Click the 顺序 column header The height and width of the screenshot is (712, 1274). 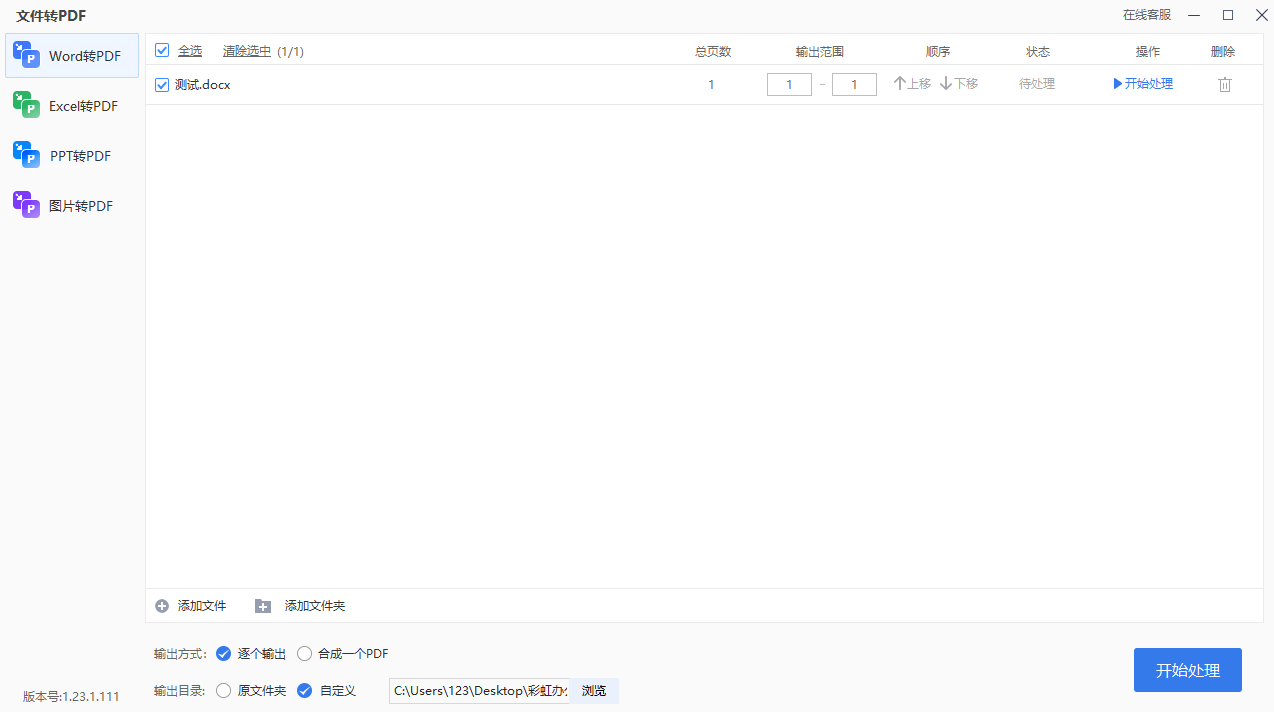938,52
